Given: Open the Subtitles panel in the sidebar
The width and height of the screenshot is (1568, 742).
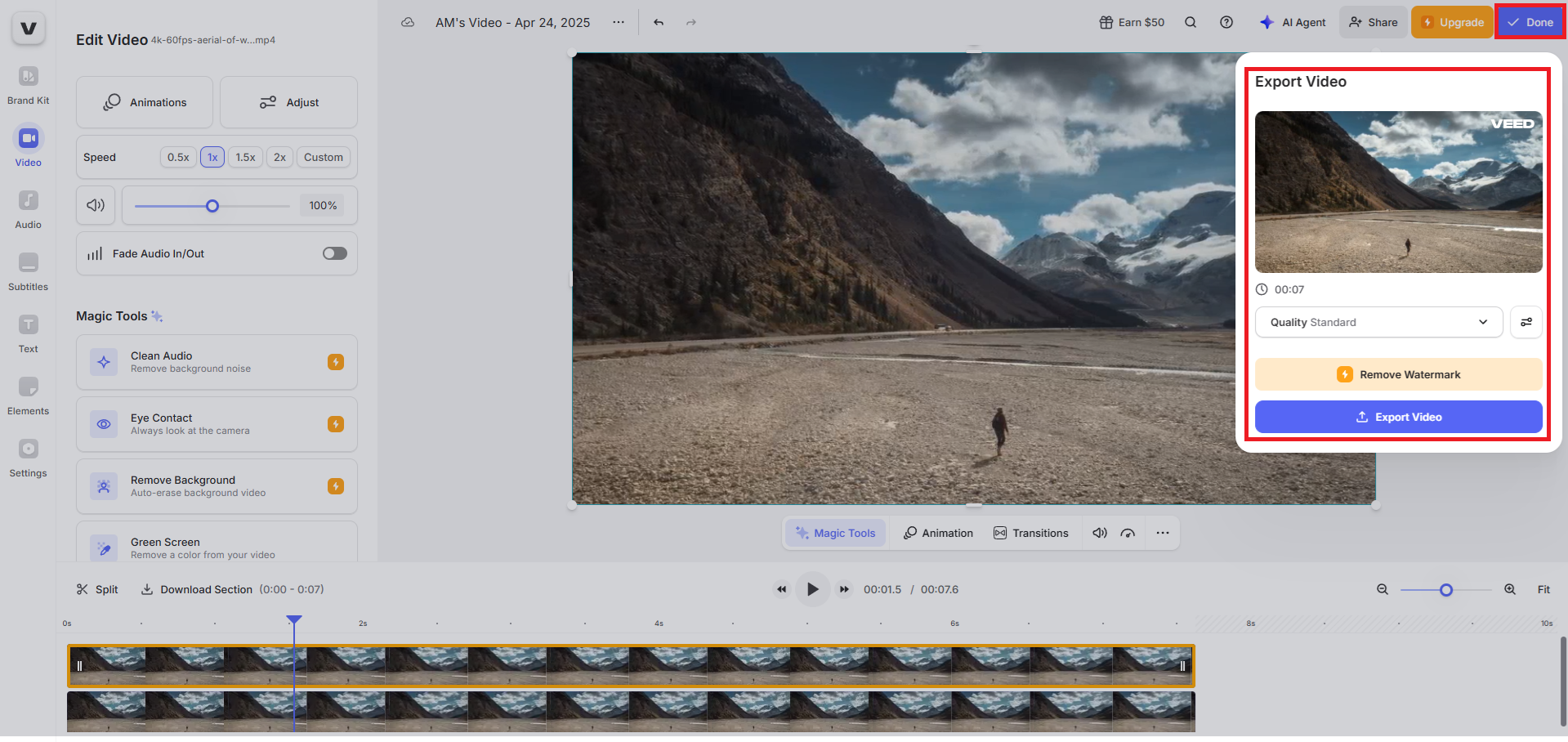Looking at the screenshot, I should pyautogui.click(x=28, y=270).
